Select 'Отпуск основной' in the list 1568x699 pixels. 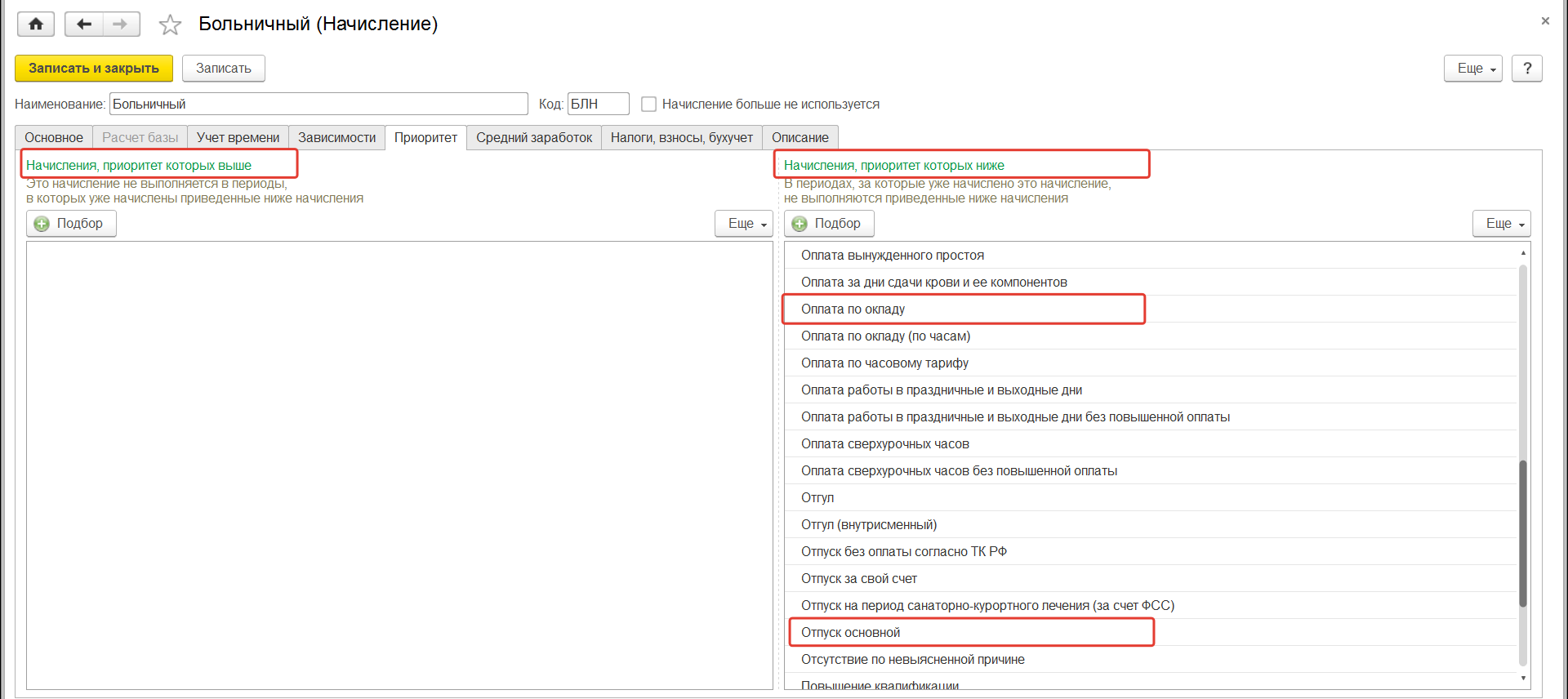point(850,633)
